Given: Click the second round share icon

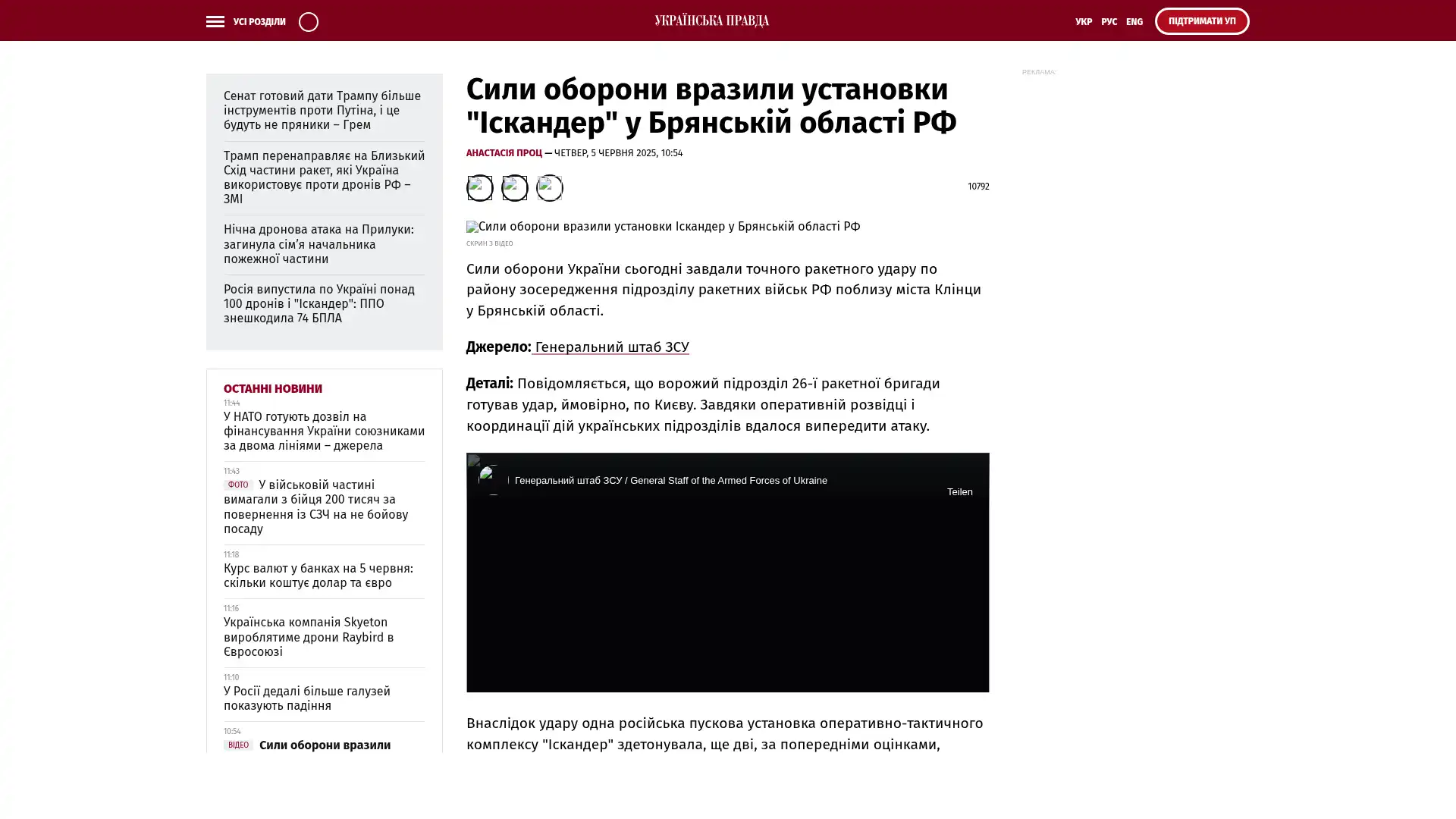Looking at the screenshot, I should click(x=514, y=187).
